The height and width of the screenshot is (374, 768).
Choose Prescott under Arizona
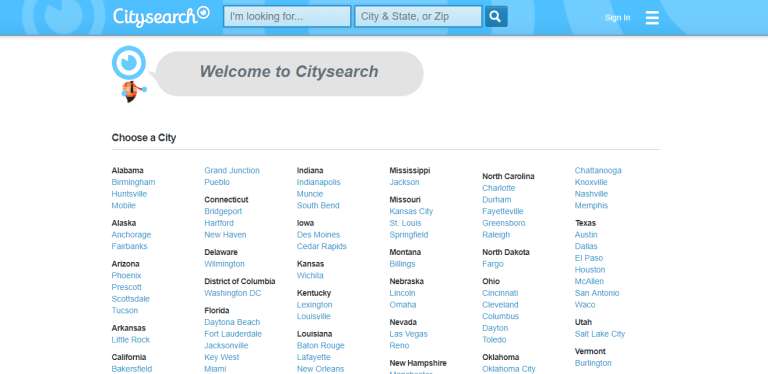pyautogui.click(x=126, y=287)
